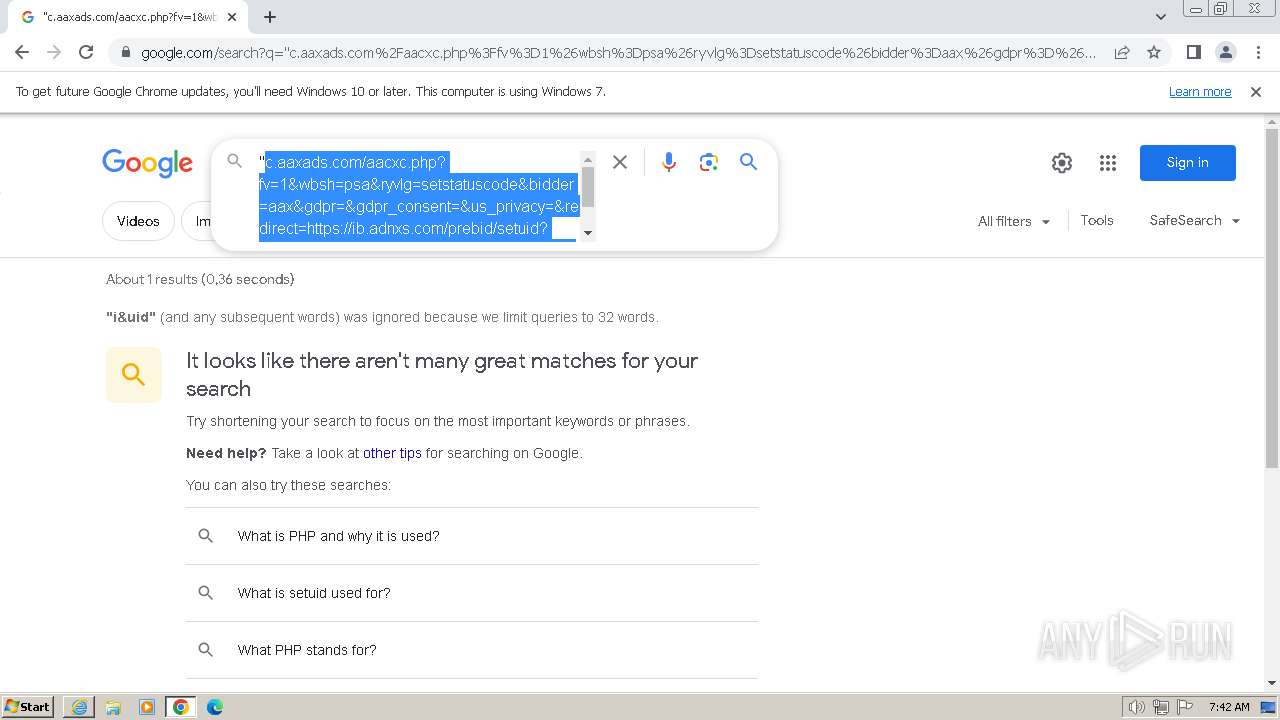
Task: Open Microsoft Edge from taskbar
Action: tap(215, 707)
